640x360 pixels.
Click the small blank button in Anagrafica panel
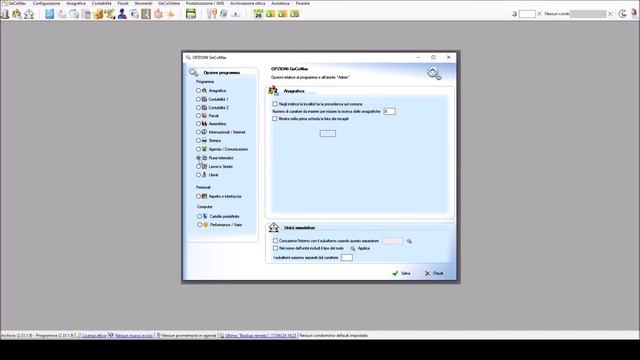[x=328, y=133]
